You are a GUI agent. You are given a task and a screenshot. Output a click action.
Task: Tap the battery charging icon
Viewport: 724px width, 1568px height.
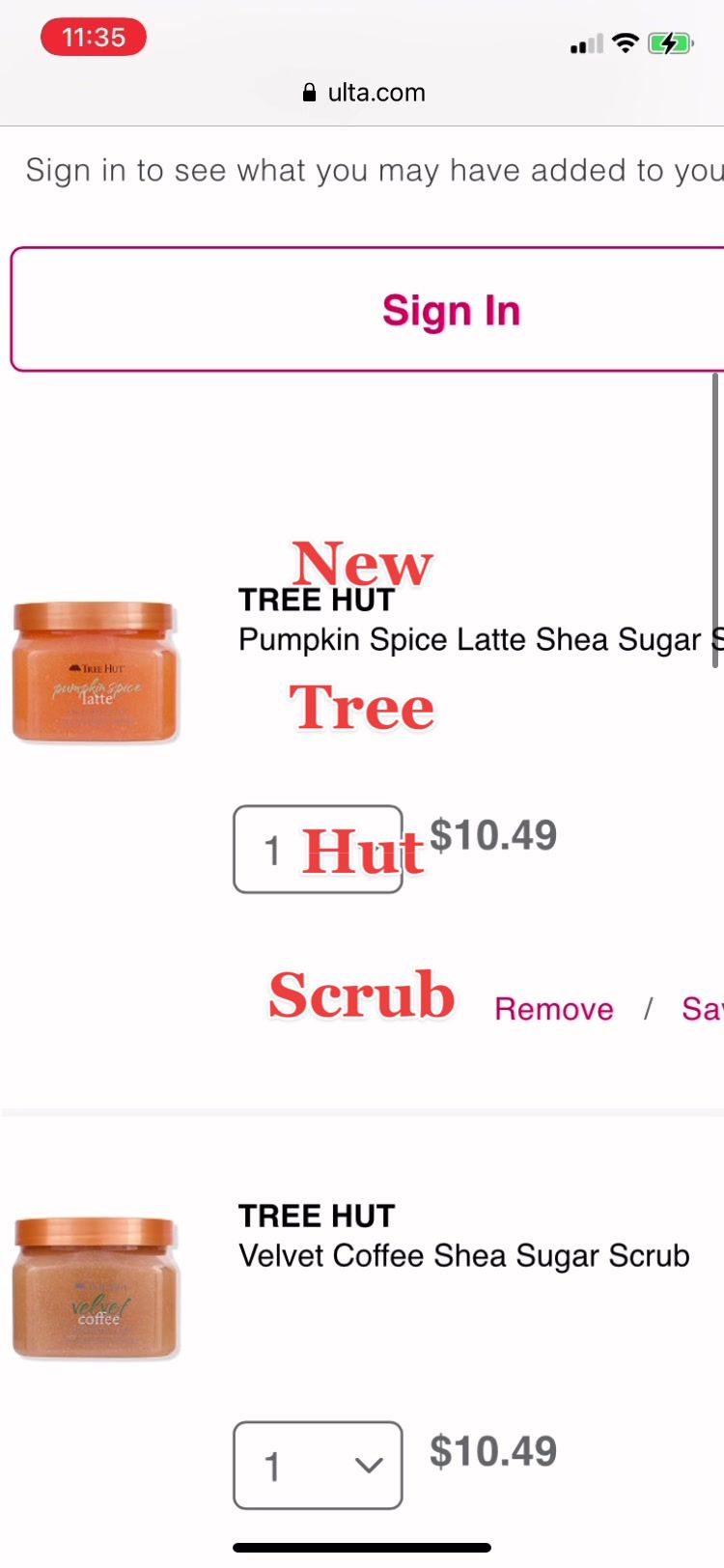pos(670,43)
